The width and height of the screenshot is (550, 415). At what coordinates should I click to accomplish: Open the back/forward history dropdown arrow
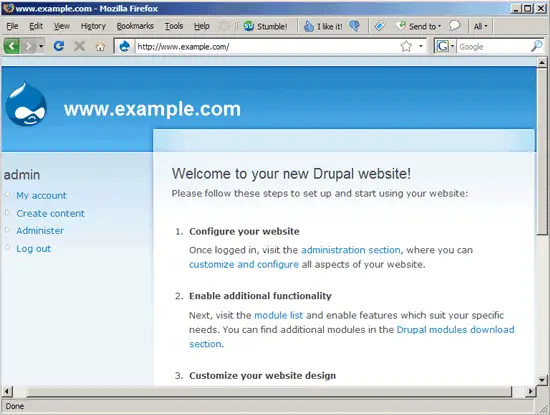tap(41, 46)
